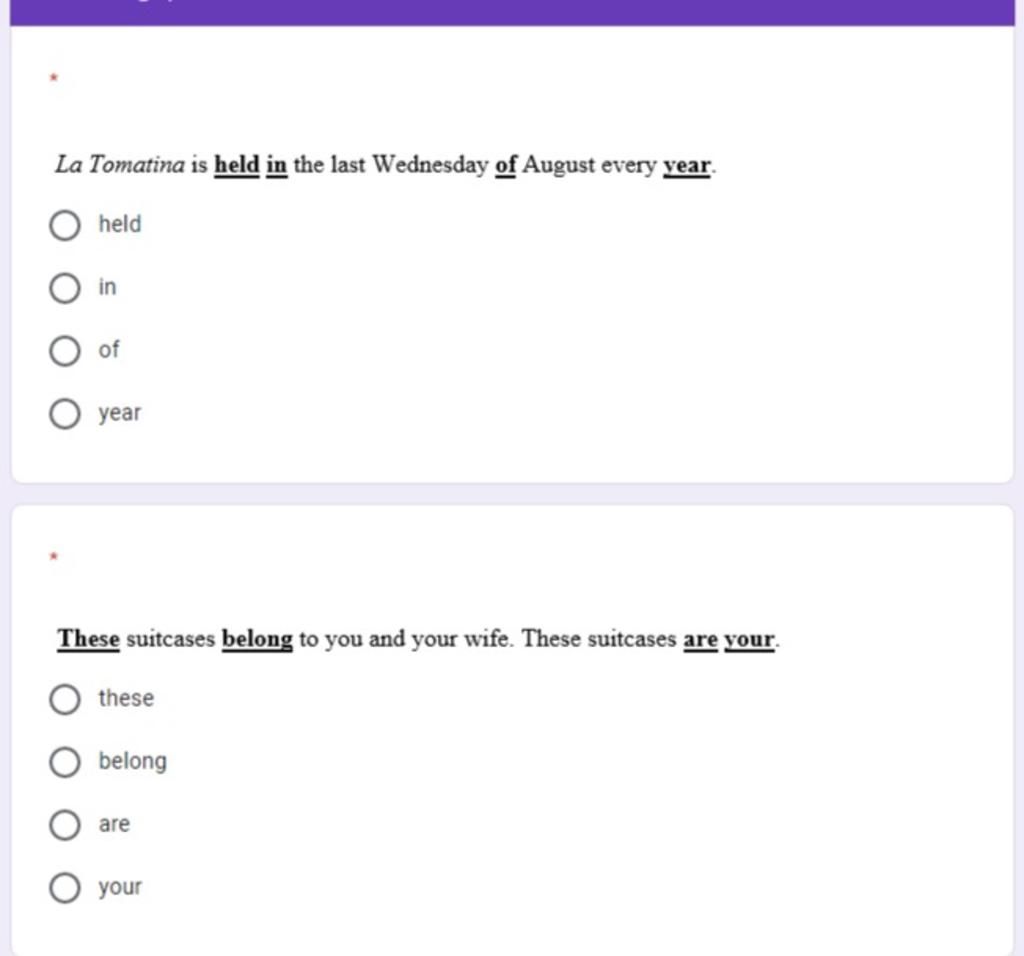Click the red asterisk above La Tomatina question

coord(55,77)
